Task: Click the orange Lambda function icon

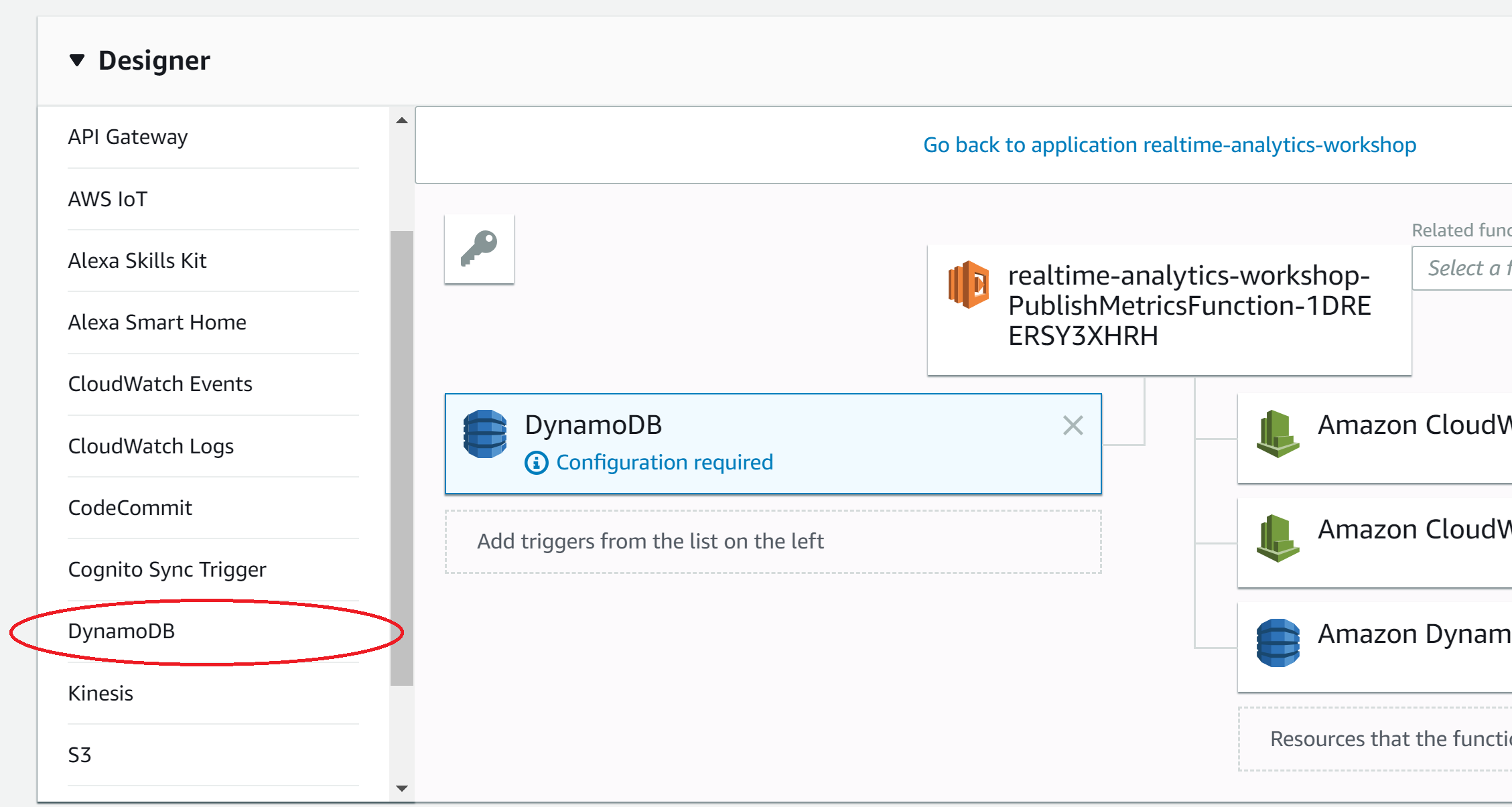Action: click(x=968, y=285)
